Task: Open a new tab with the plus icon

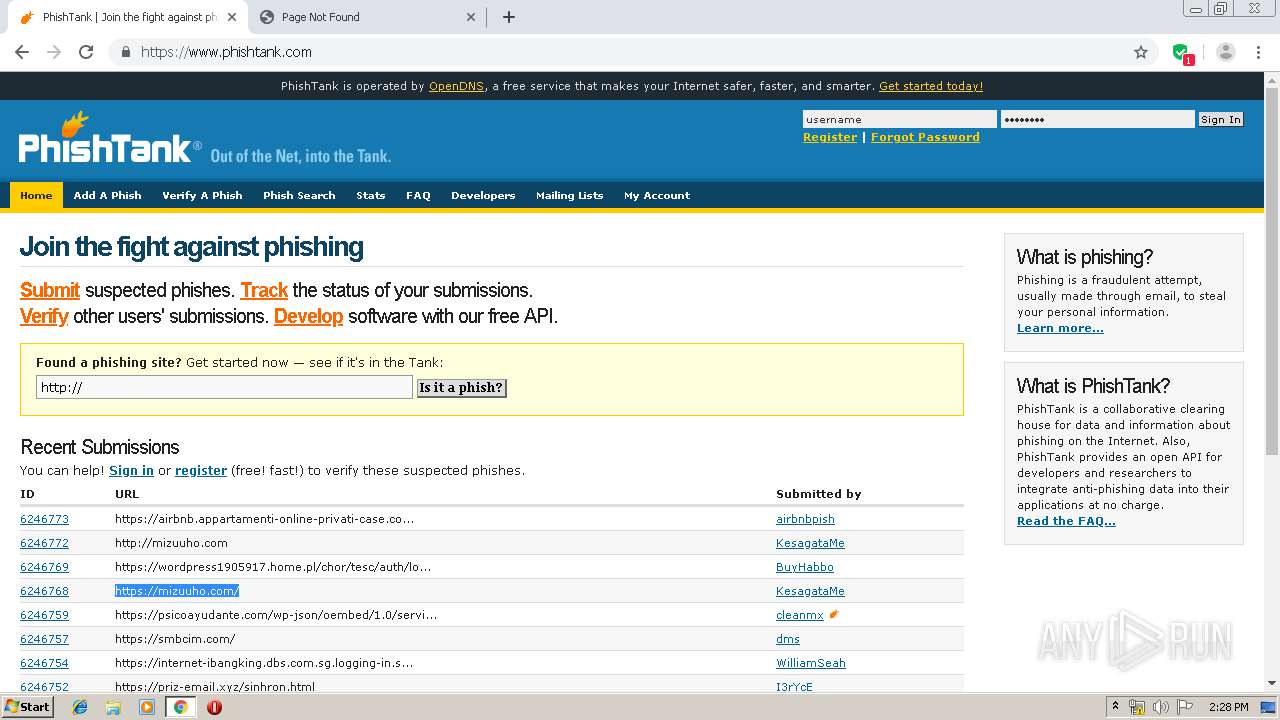Action: (x=508, y=17)
